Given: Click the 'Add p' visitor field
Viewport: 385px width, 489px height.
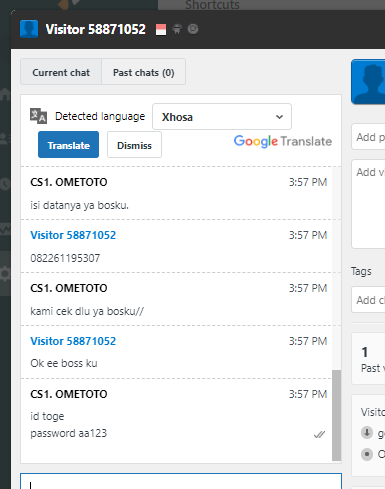Looking at the screenshot, I should click(368, 137).
